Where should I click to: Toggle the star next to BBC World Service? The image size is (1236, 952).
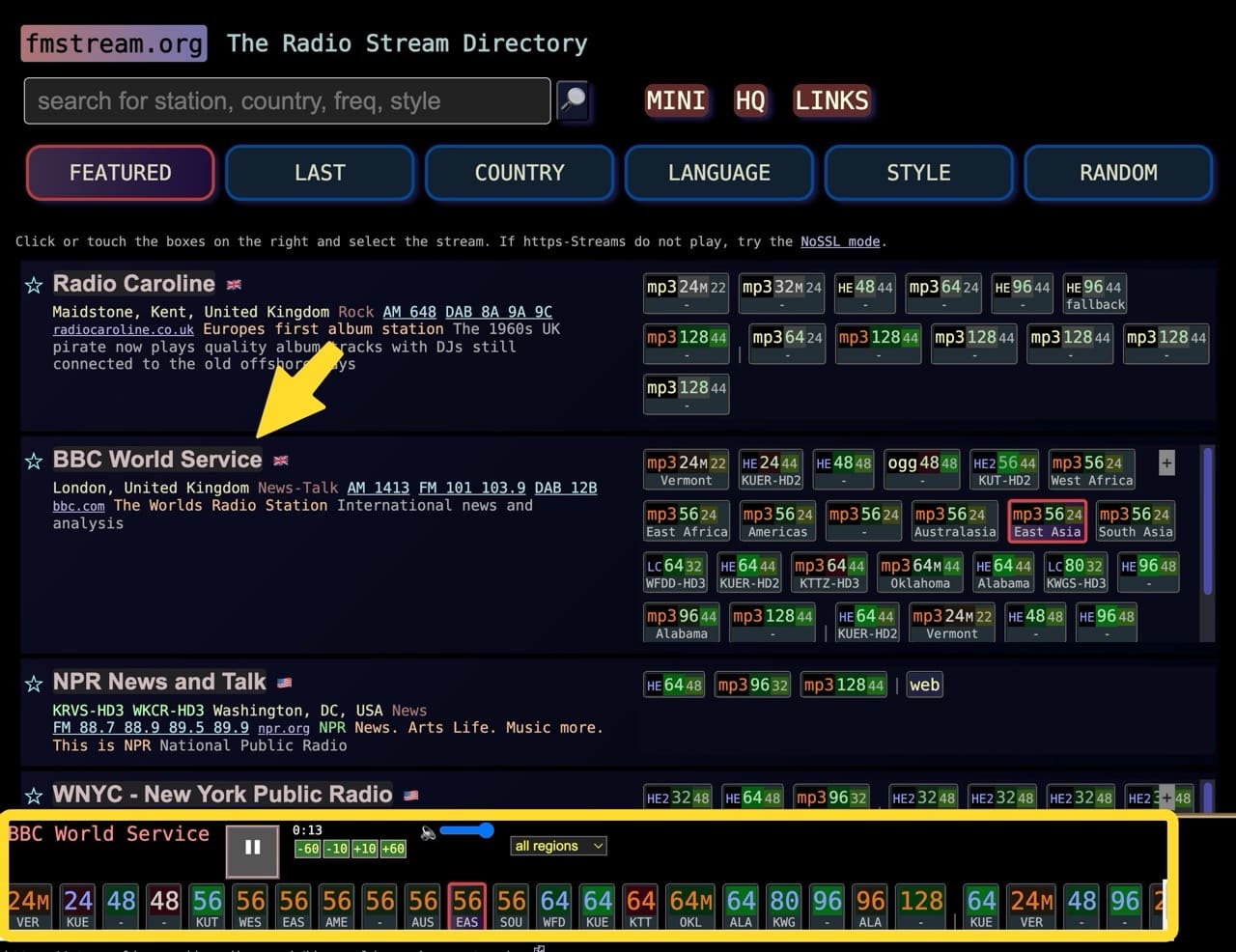point(34,461)
